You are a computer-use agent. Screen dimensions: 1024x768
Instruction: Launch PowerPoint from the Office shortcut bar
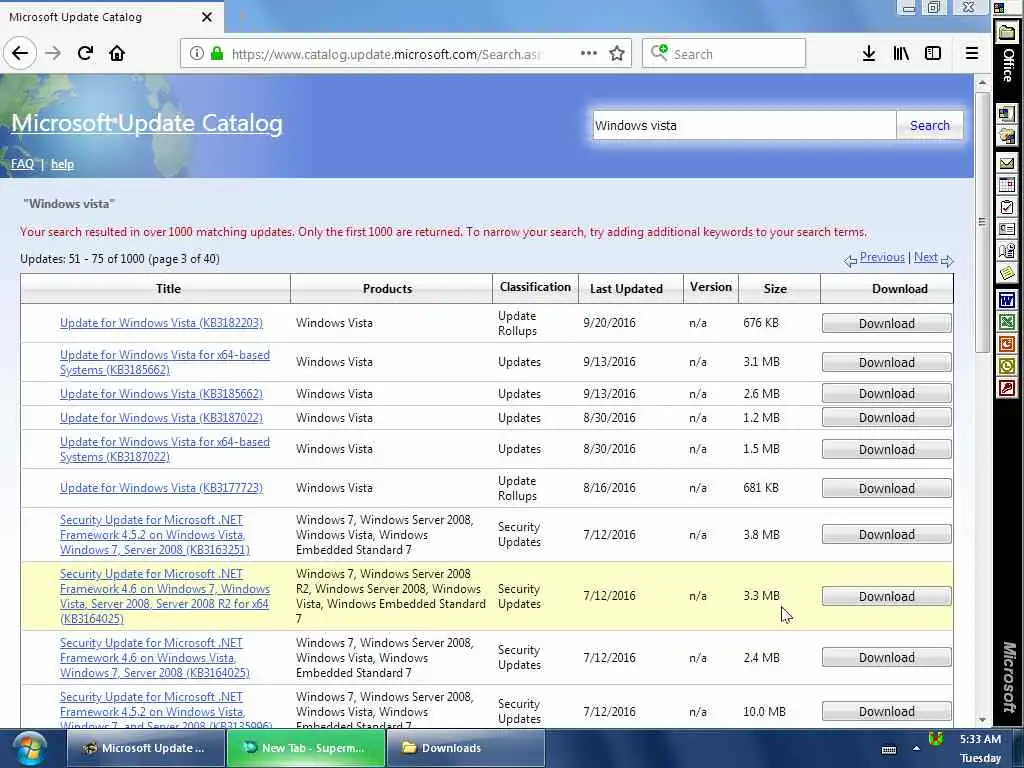[1006, 344]
